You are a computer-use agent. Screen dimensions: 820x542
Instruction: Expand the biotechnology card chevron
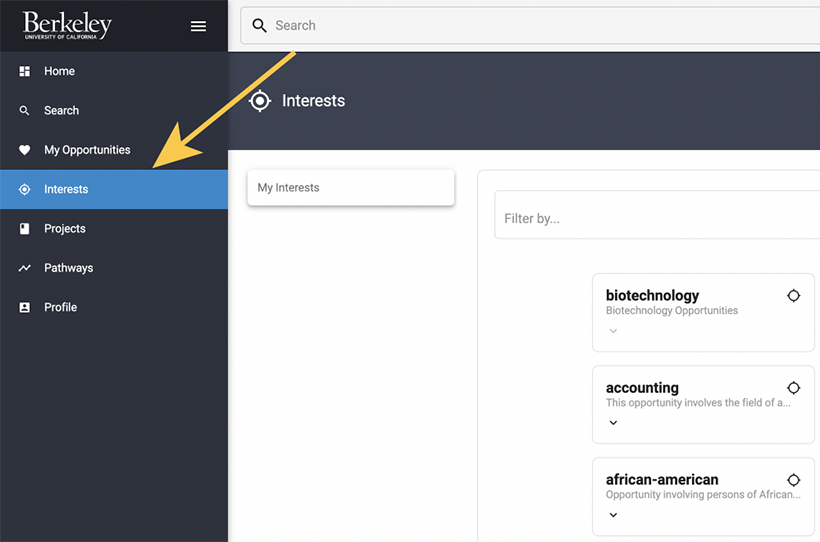tap(613, 331)
